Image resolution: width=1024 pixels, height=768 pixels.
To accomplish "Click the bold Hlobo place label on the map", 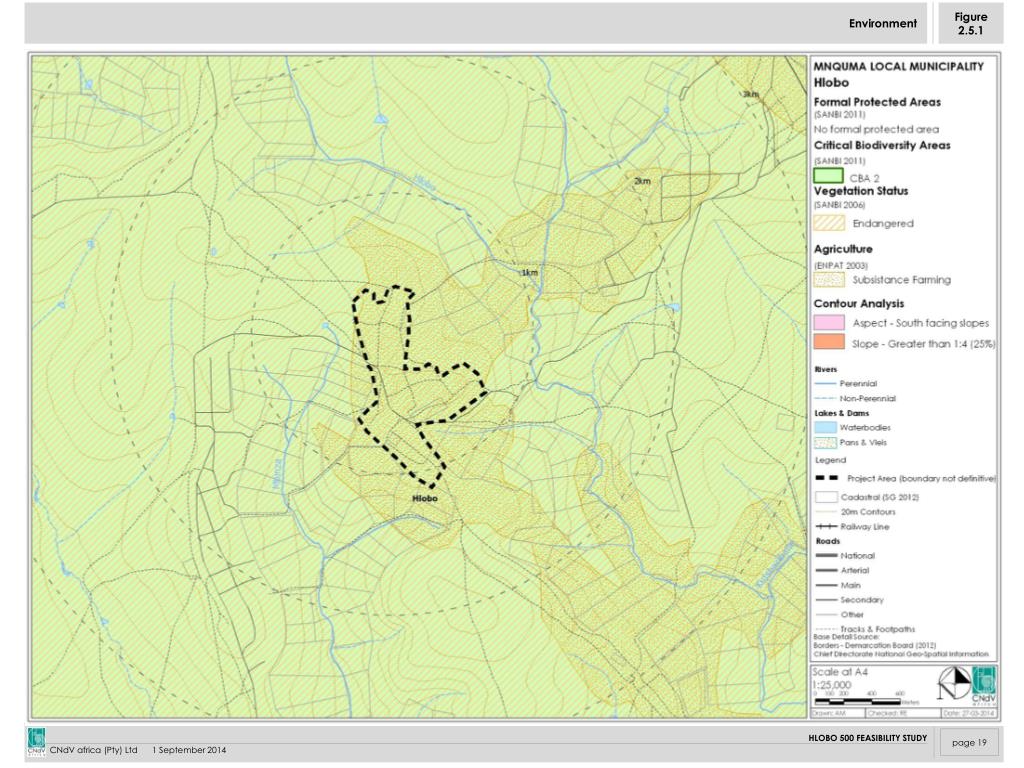I will 425,498.
